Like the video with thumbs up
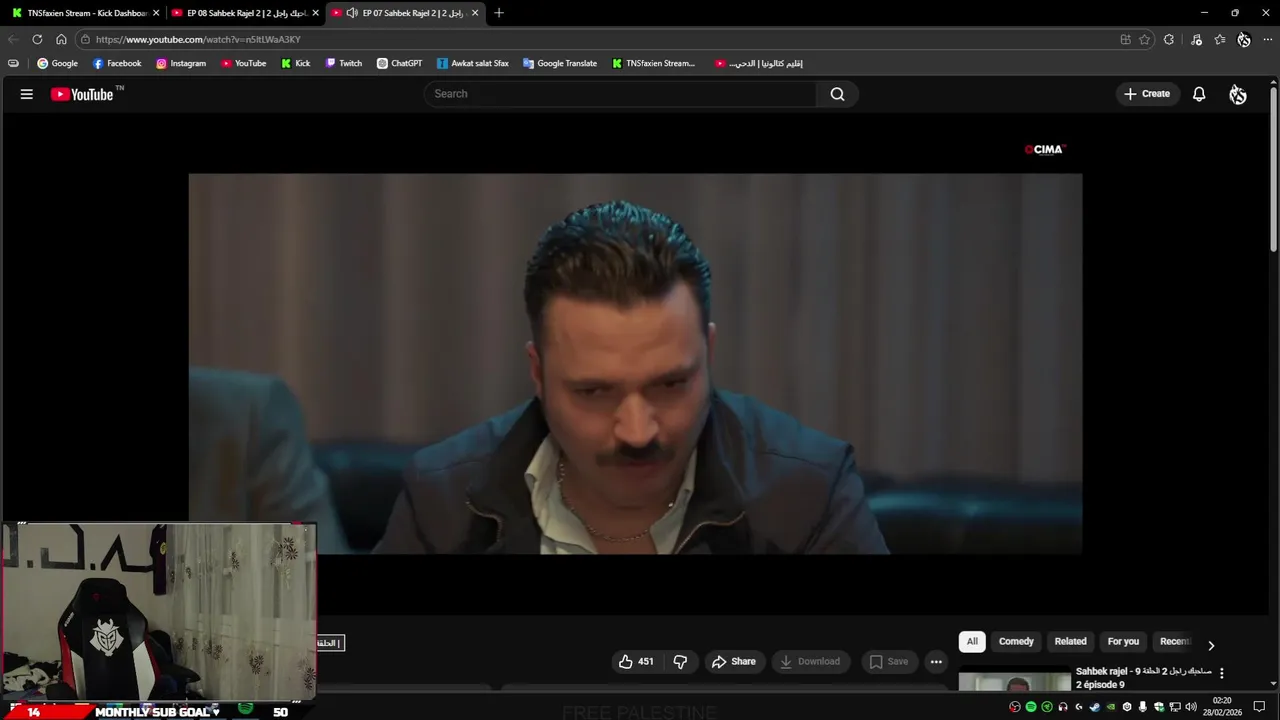Image resolution: width=1280 pixels, height=720 pixels. 636,661
